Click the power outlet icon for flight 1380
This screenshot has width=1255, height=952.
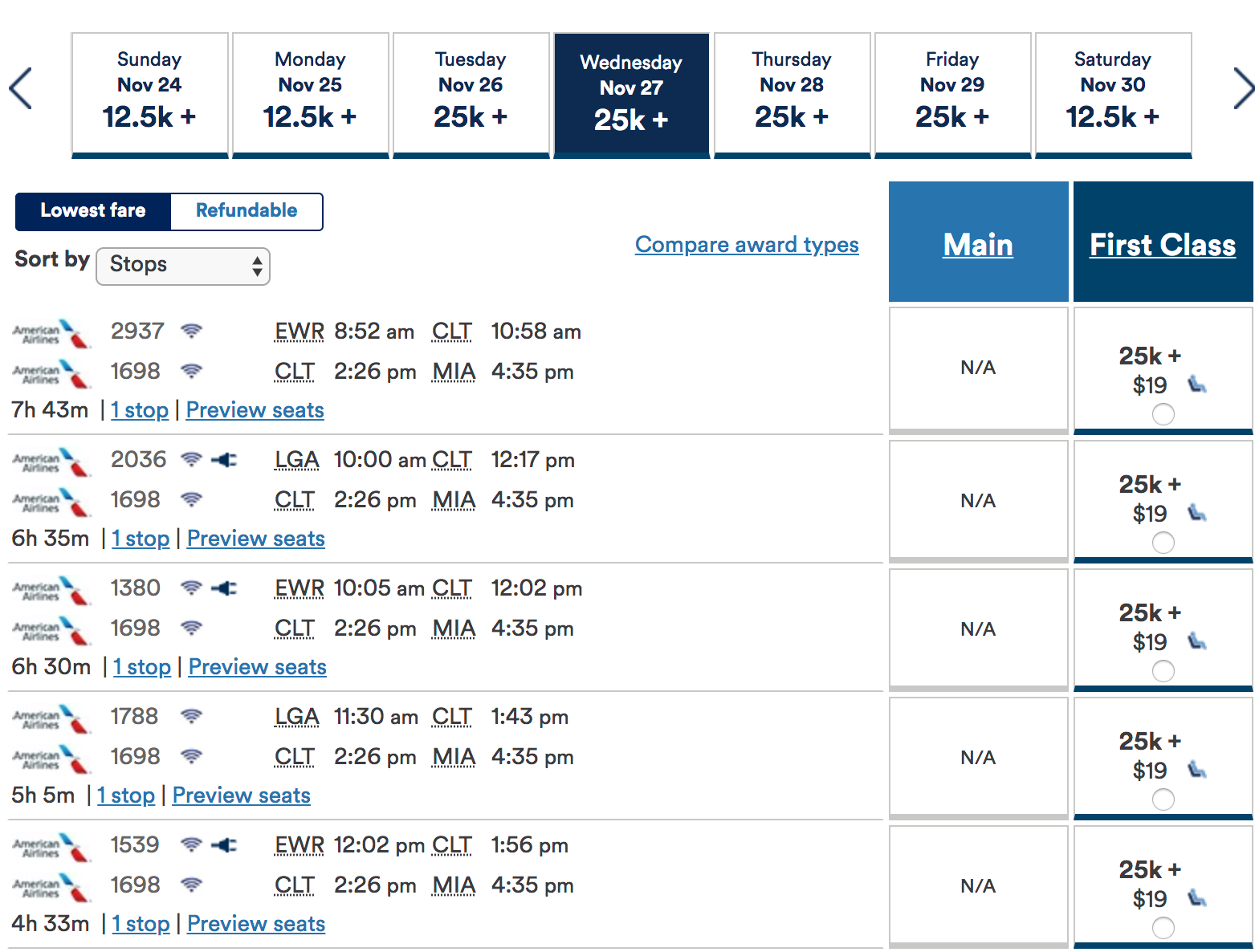coord(224,588)
